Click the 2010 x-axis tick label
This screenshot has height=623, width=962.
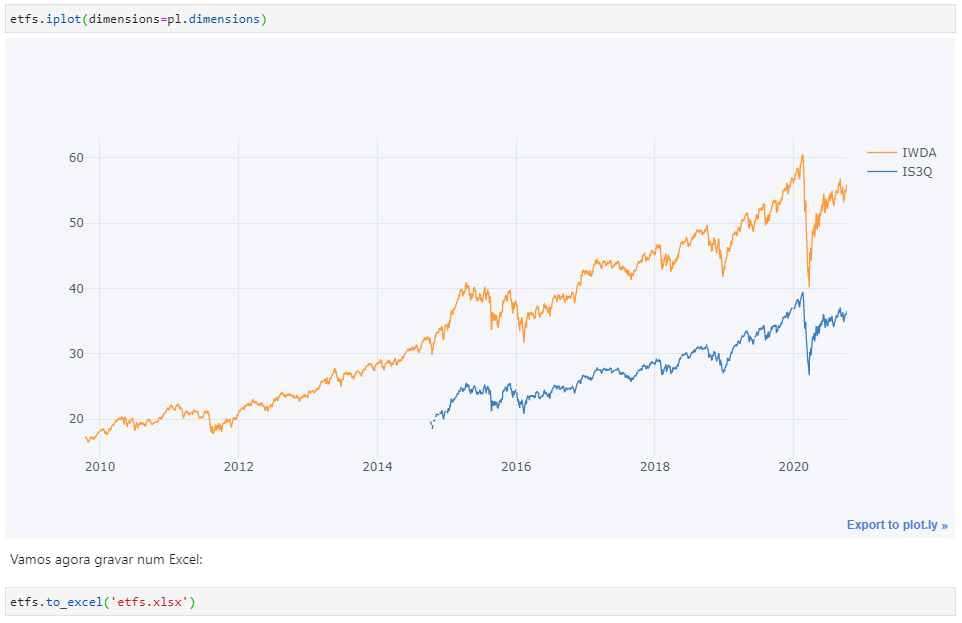(99, 466)
